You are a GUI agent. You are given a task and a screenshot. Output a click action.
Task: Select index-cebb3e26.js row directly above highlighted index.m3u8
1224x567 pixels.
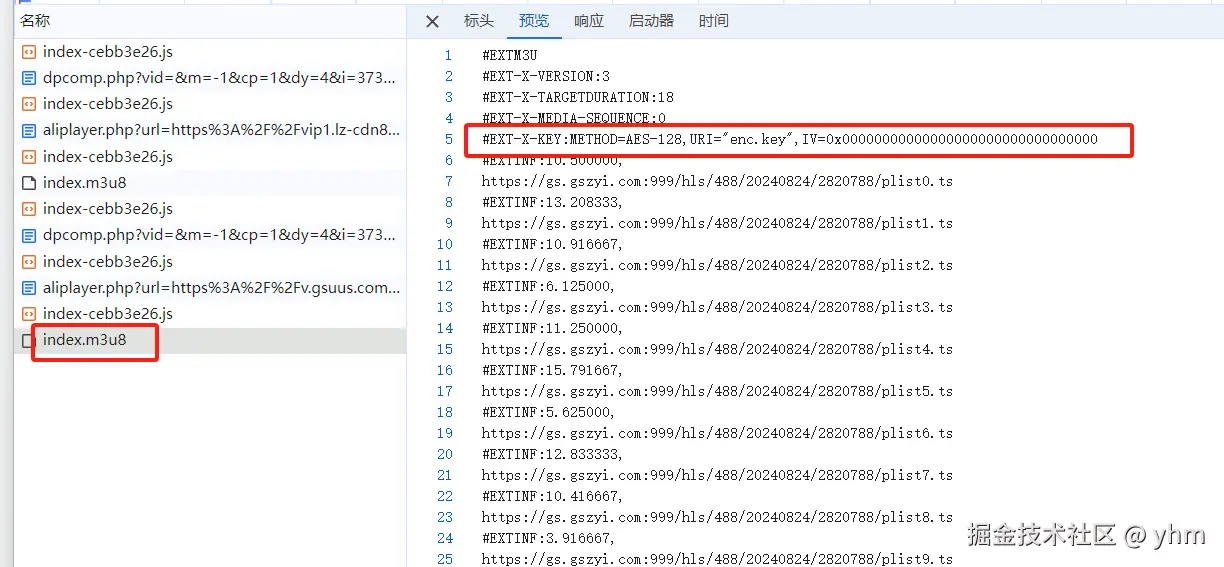point(210,314)
